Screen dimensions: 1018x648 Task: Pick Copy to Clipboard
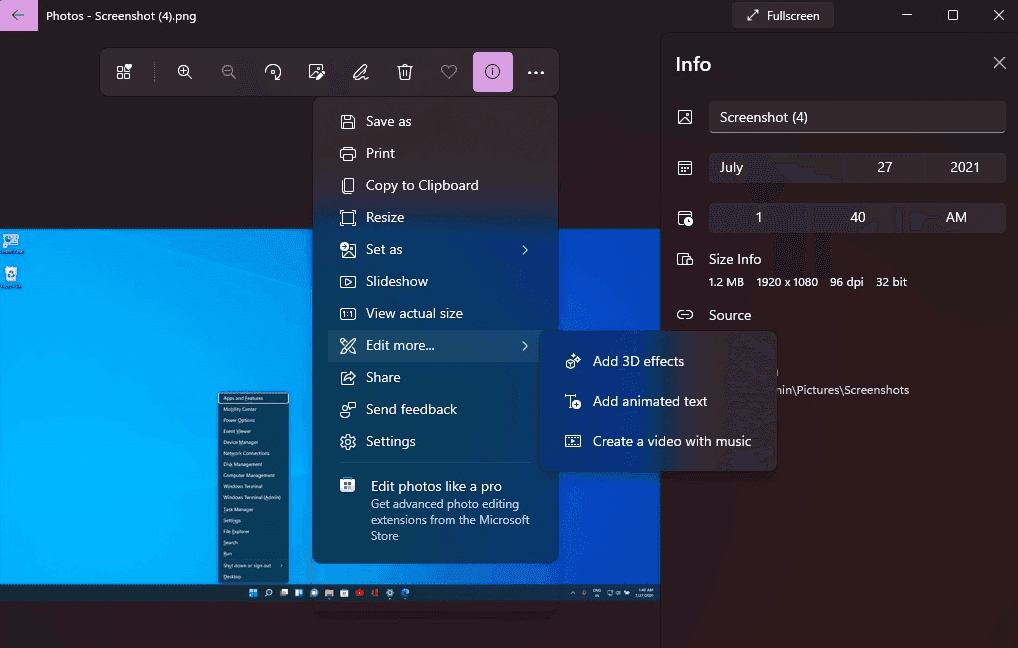point(434,185)
